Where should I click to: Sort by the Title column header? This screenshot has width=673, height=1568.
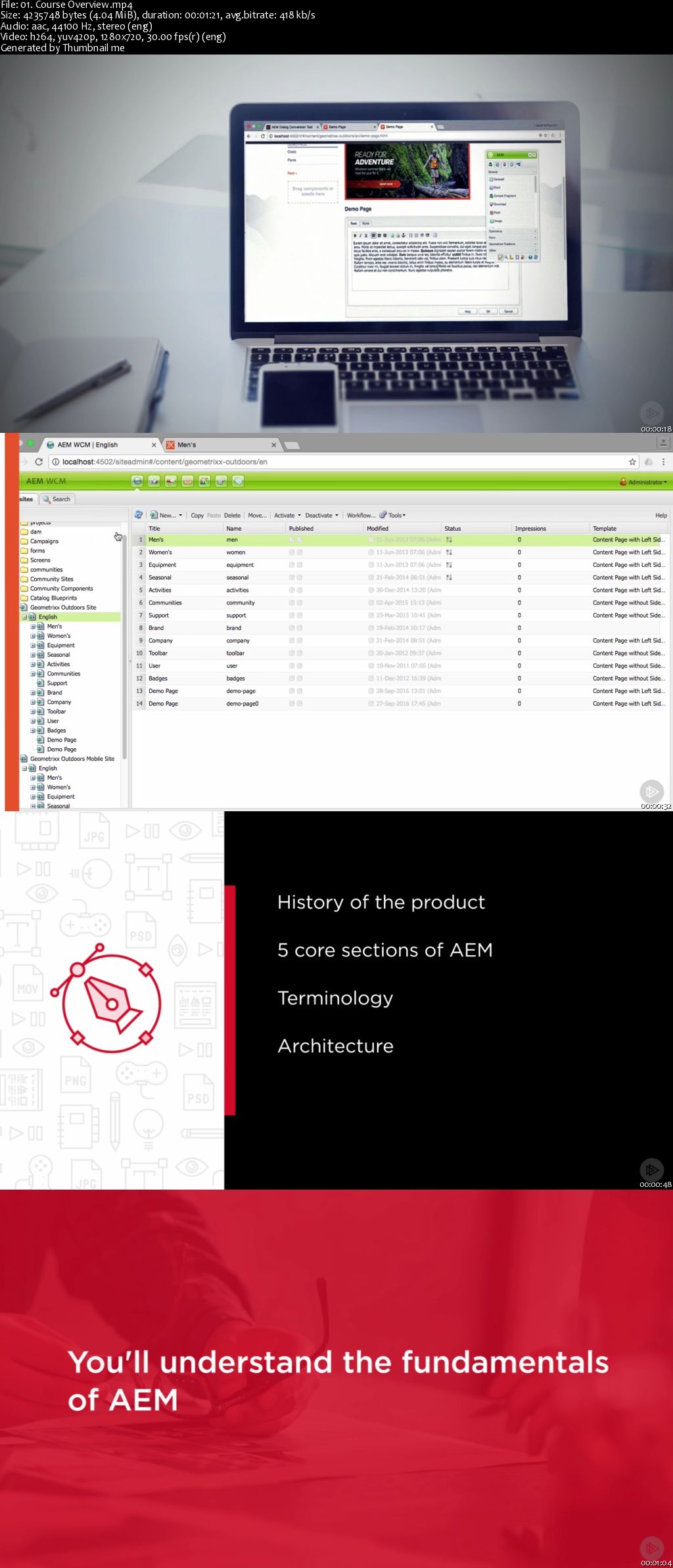[183, 528]
